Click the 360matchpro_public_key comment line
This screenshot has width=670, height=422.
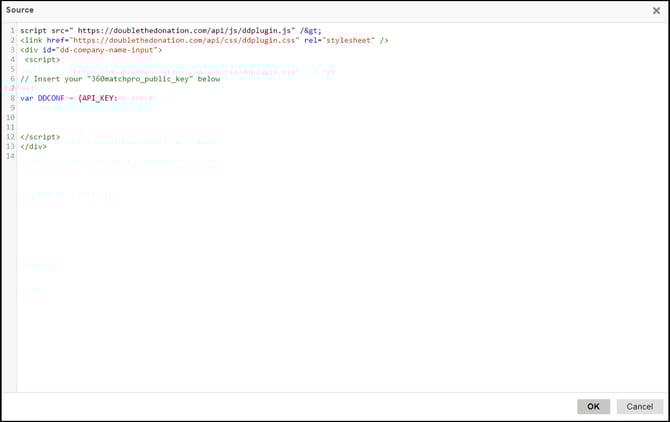[120, 79]
